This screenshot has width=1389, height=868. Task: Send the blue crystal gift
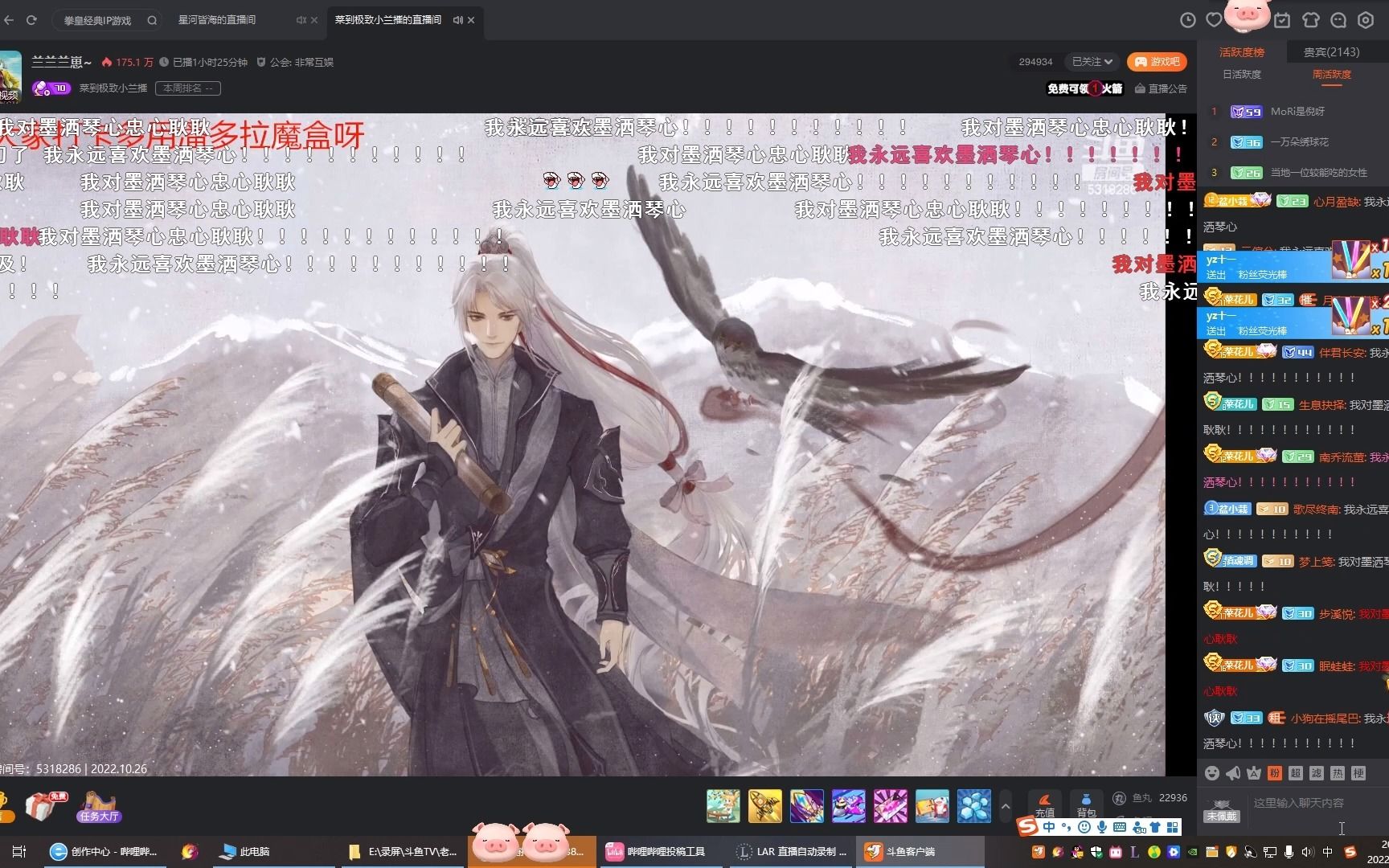[973, 806]
